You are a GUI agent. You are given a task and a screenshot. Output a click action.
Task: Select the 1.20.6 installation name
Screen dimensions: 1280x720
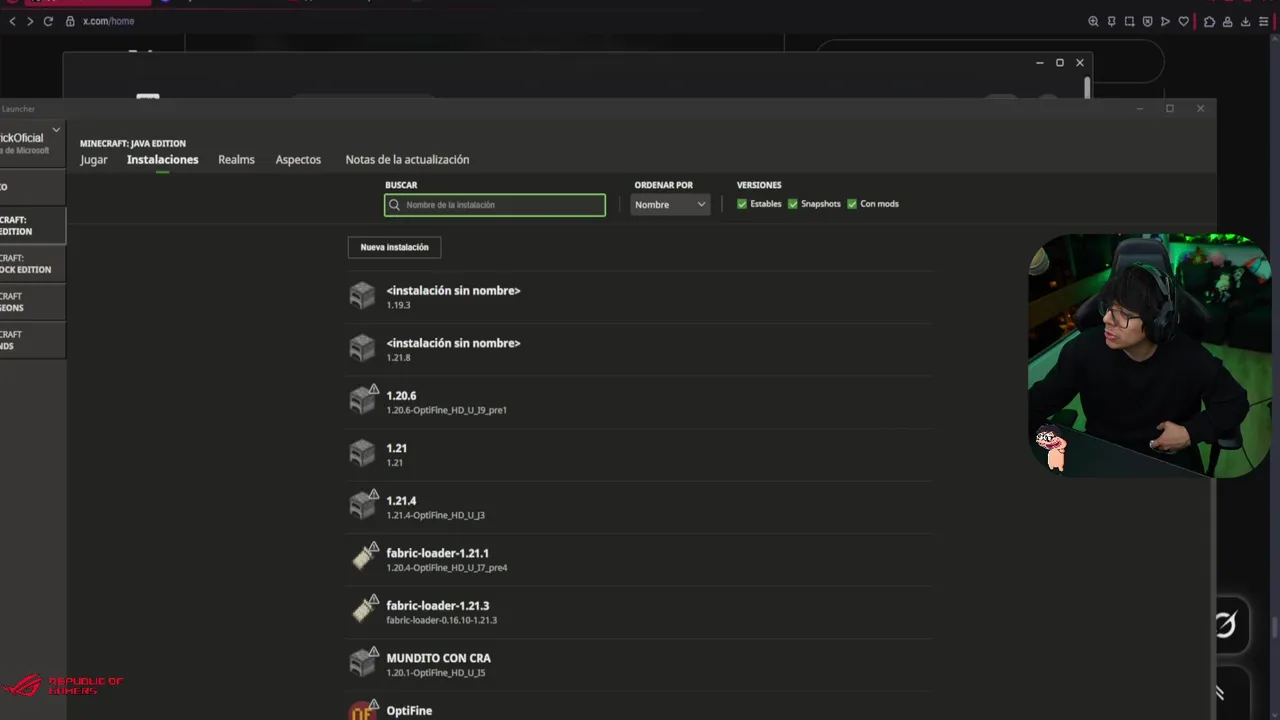[x=401, y=396]
